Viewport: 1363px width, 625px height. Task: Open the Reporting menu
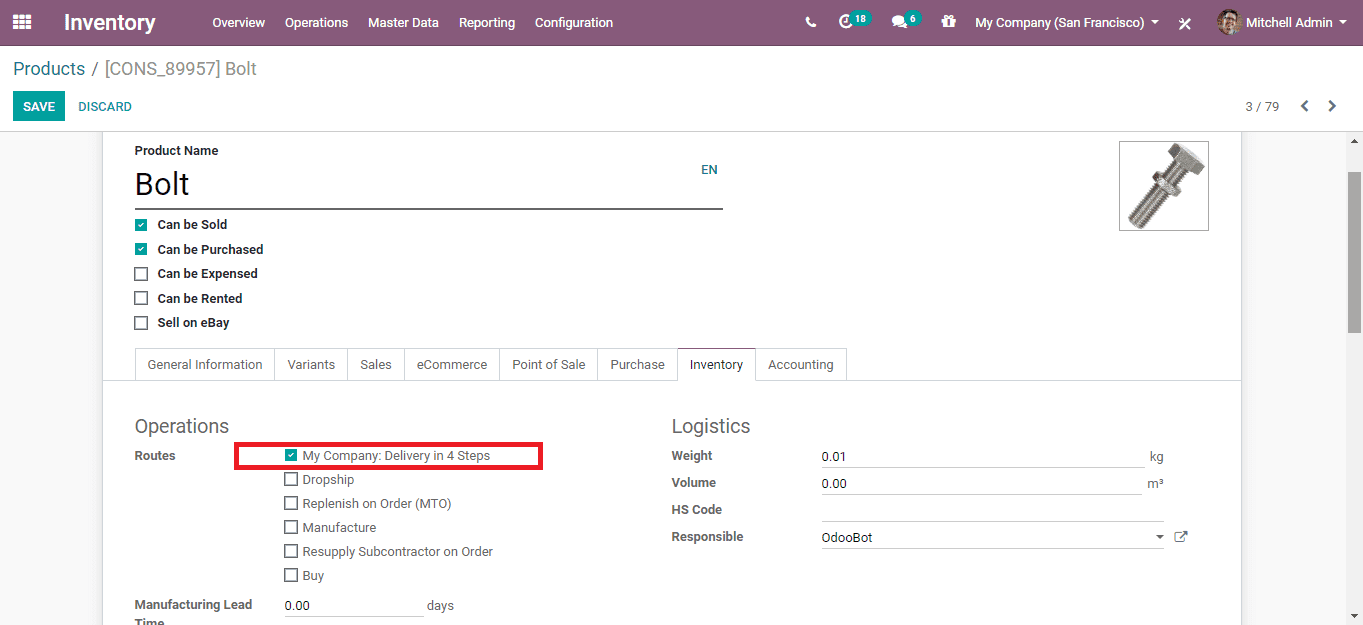coord(487,22)
